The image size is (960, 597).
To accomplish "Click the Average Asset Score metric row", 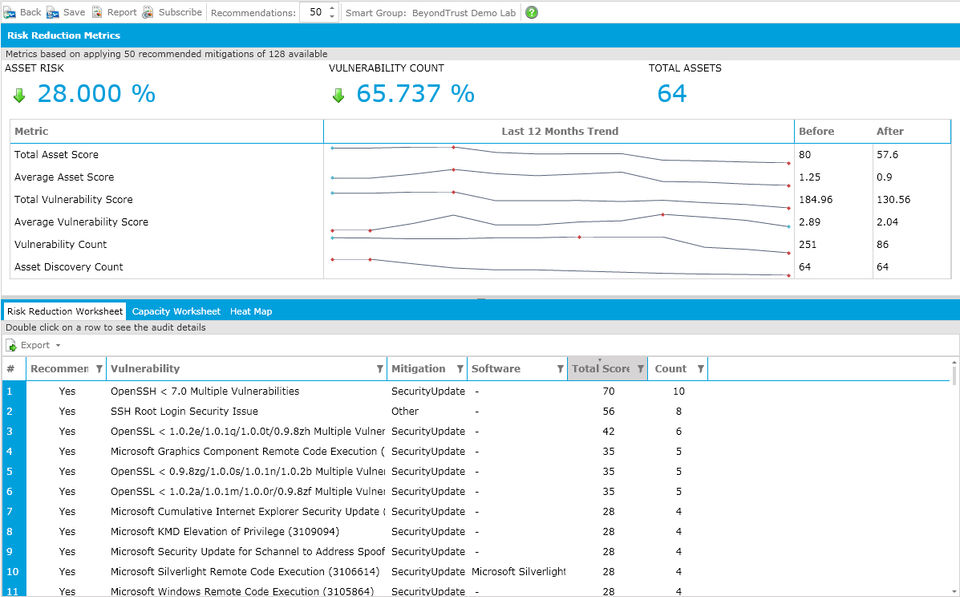I will [481, 177].
